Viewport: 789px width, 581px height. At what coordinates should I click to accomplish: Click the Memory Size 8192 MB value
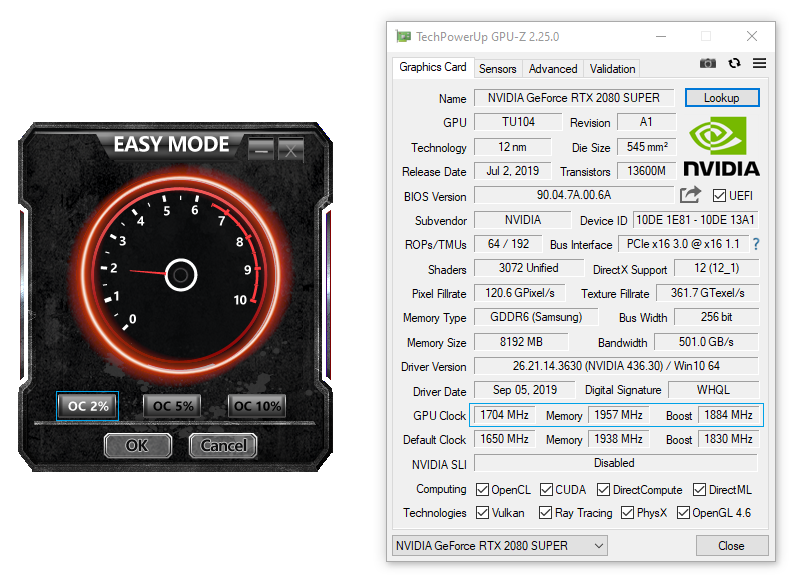click(x=521, y=342)
